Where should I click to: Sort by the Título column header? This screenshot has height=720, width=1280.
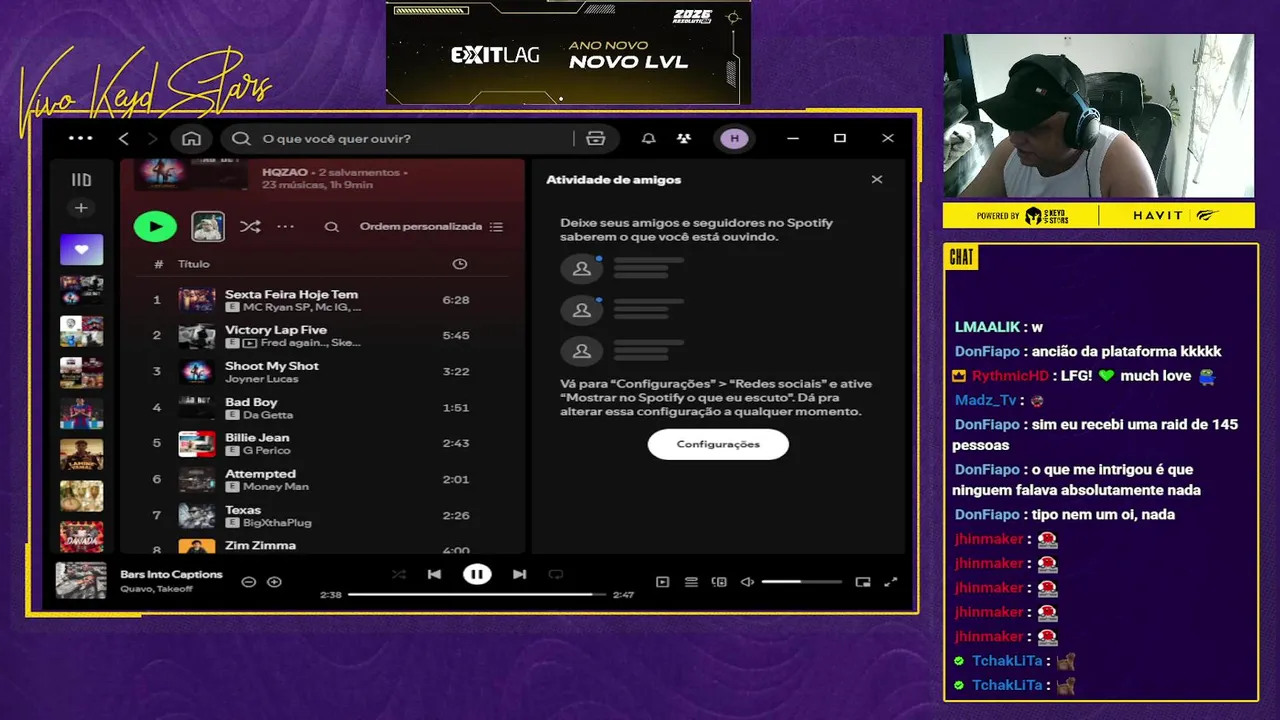click(x=194, y=264)
